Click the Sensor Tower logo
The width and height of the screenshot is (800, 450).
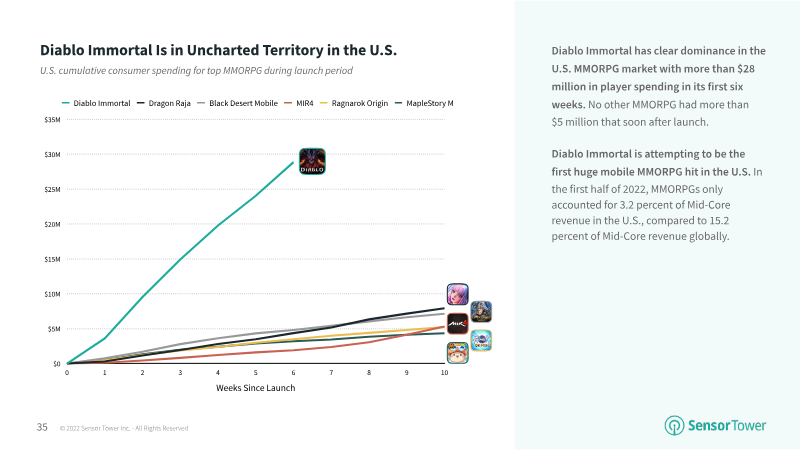click(715, 426)
